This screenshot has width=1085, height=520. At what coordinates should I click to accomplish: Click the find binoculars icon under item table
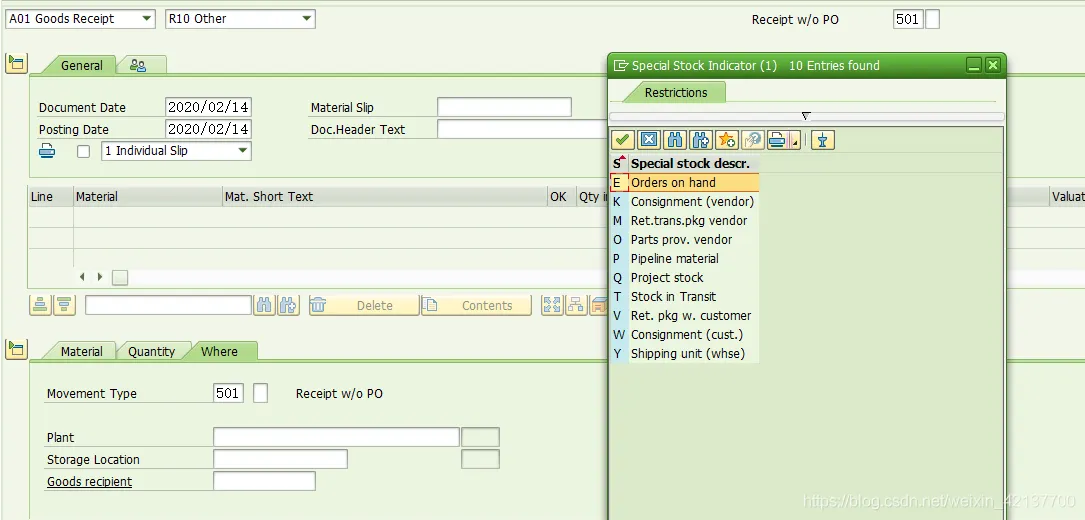pyautogui.click(x=264, y=305)
